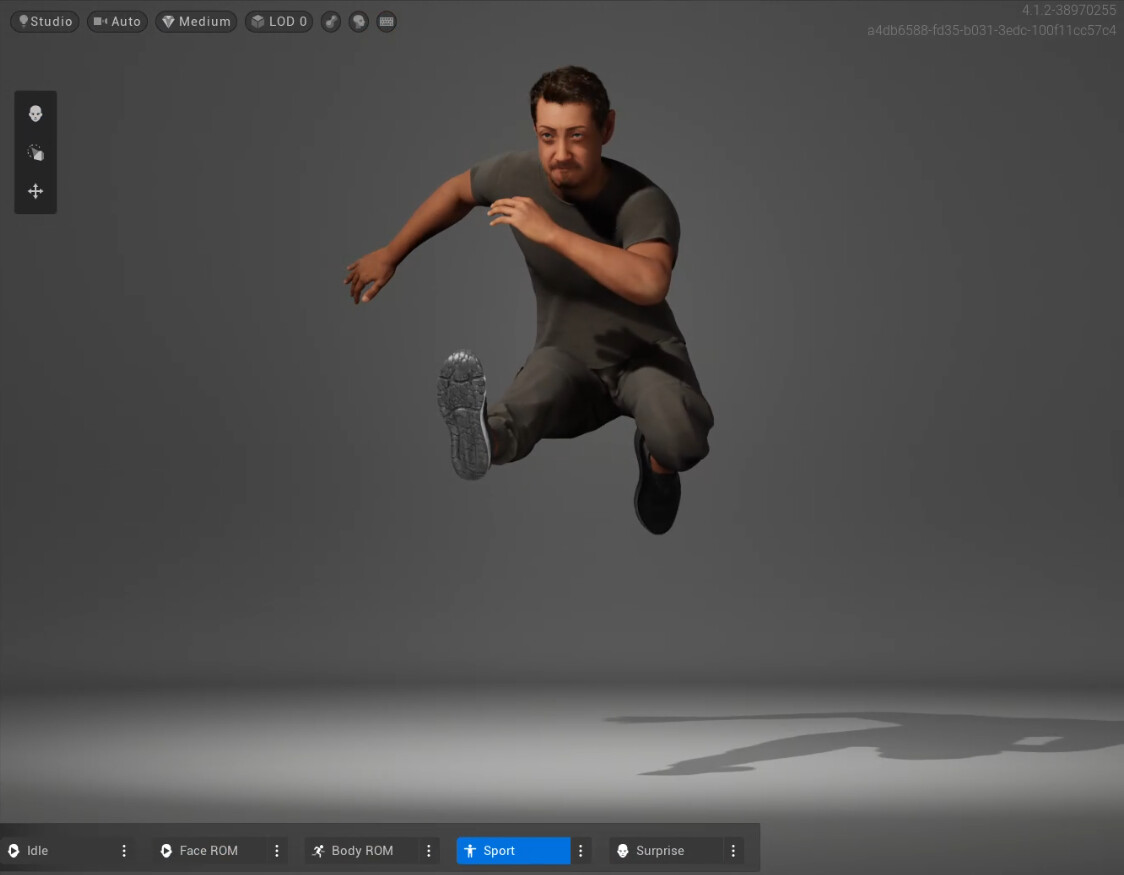Click the skeleton rig icon in top toolbar
Screen dimensions: 1124x875
click(x=331, y=21)
